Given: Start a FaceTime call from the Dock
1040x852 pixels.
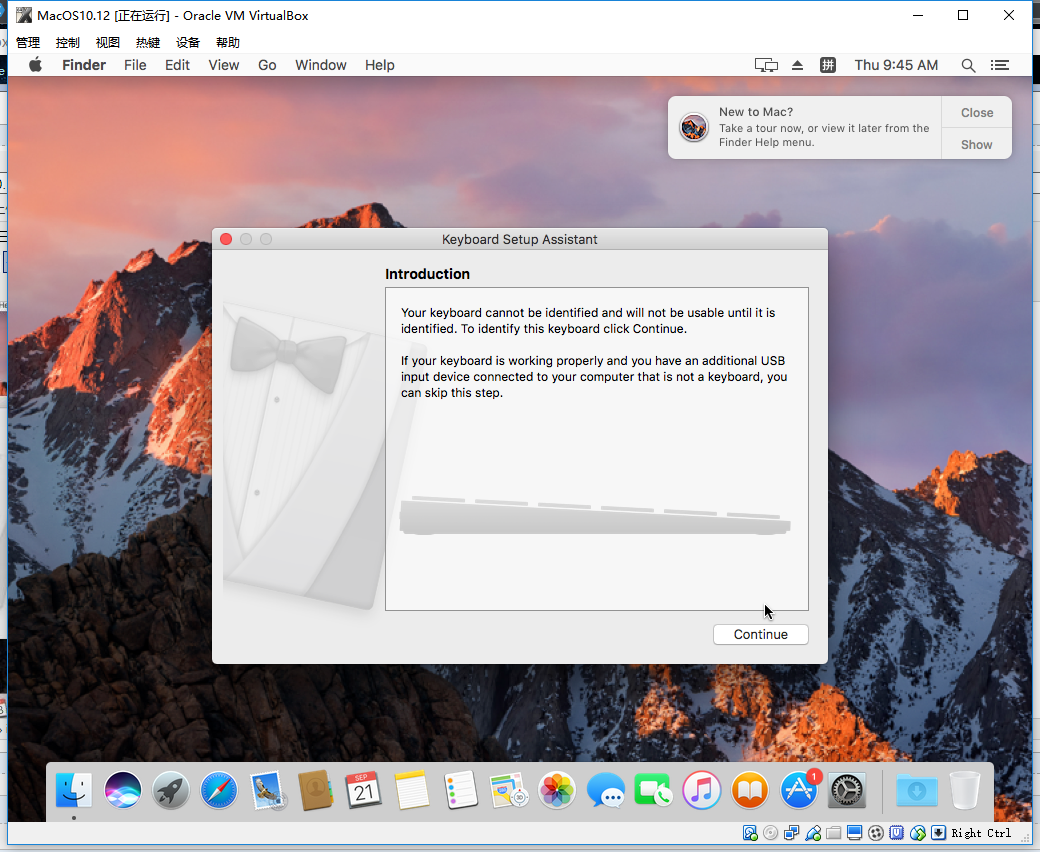Looking at the screenshot, I should click(x=653, y=790).
